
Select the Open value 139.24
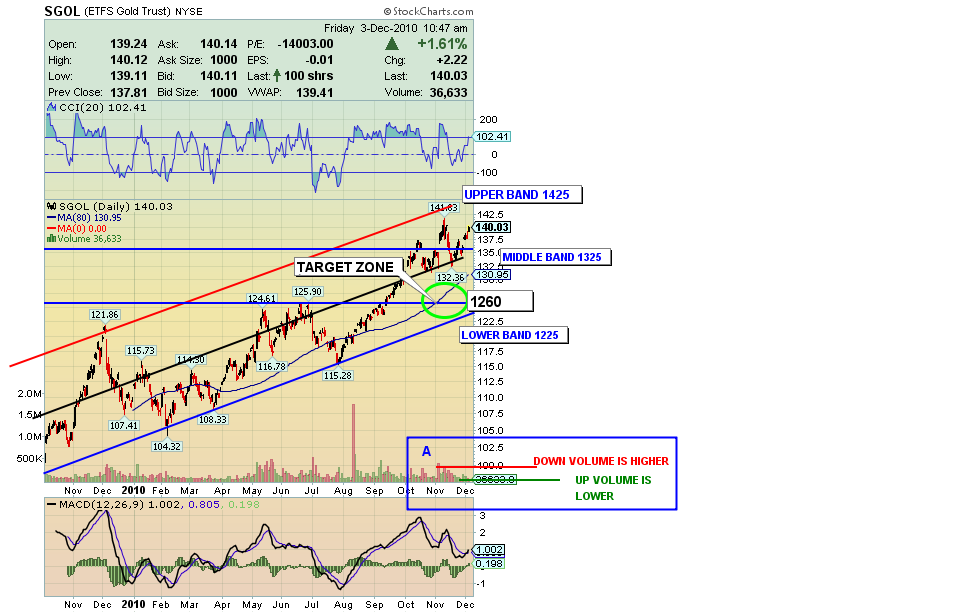pos(129,44)
